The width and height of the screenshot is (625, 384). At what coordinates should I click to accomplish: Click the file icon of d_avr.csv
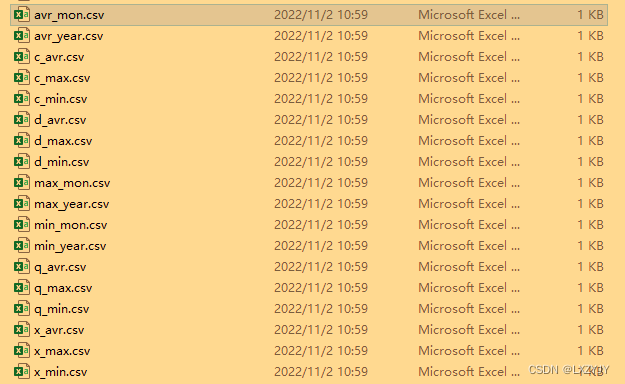[x=22, y=120]
